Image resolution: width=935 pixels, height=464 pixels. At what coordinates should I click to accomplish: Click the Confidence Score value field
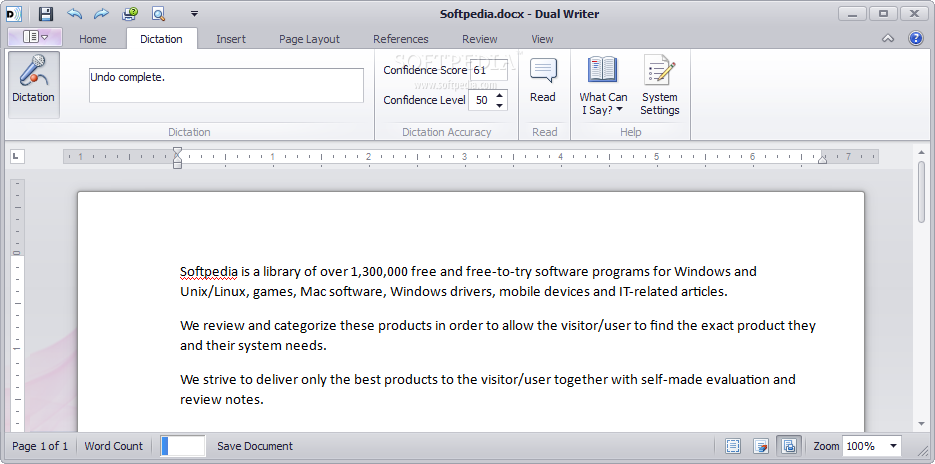pyautogui.click(x=488, y=70)
